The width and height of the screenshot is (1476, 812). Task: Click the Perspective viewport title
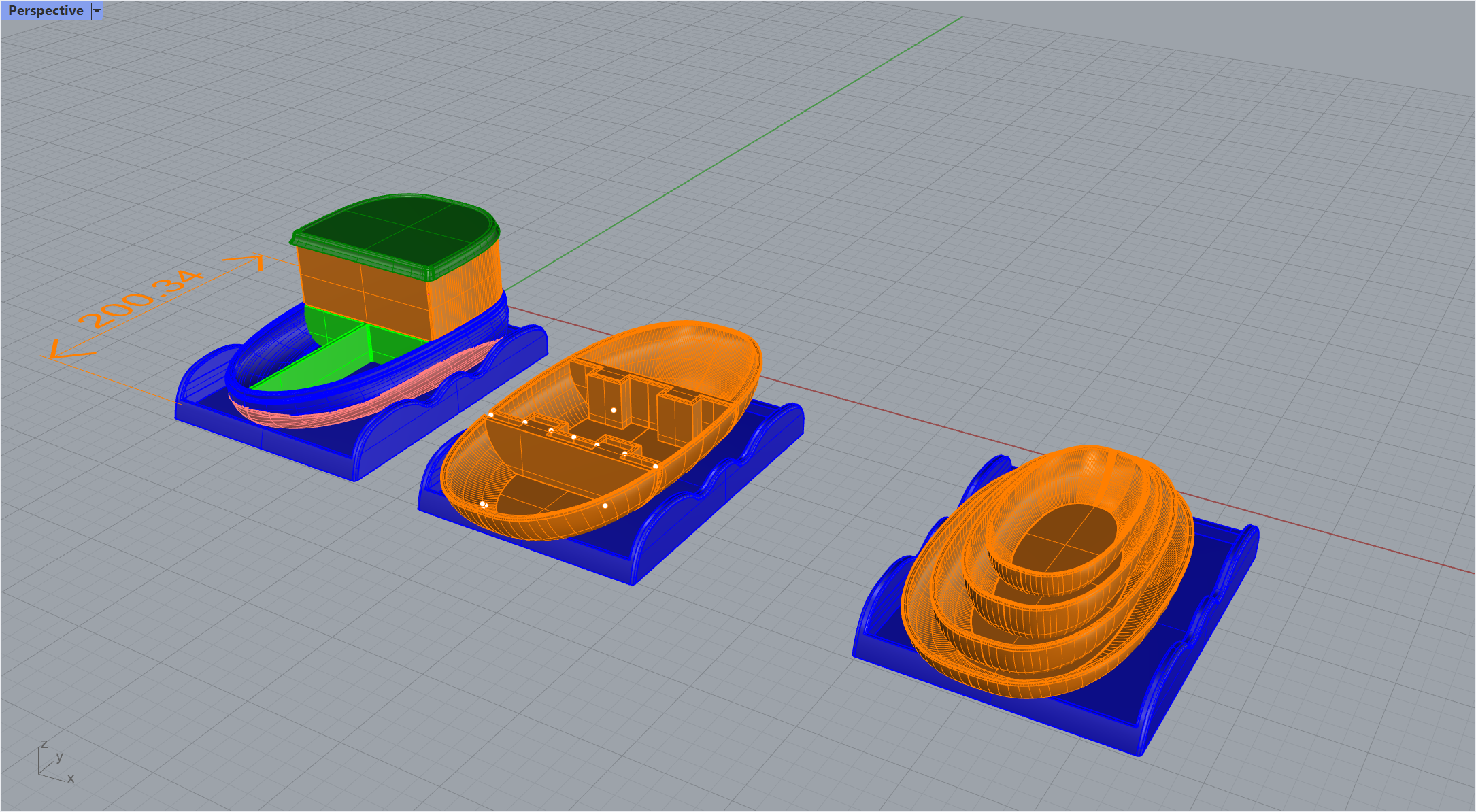pos(46,11)
